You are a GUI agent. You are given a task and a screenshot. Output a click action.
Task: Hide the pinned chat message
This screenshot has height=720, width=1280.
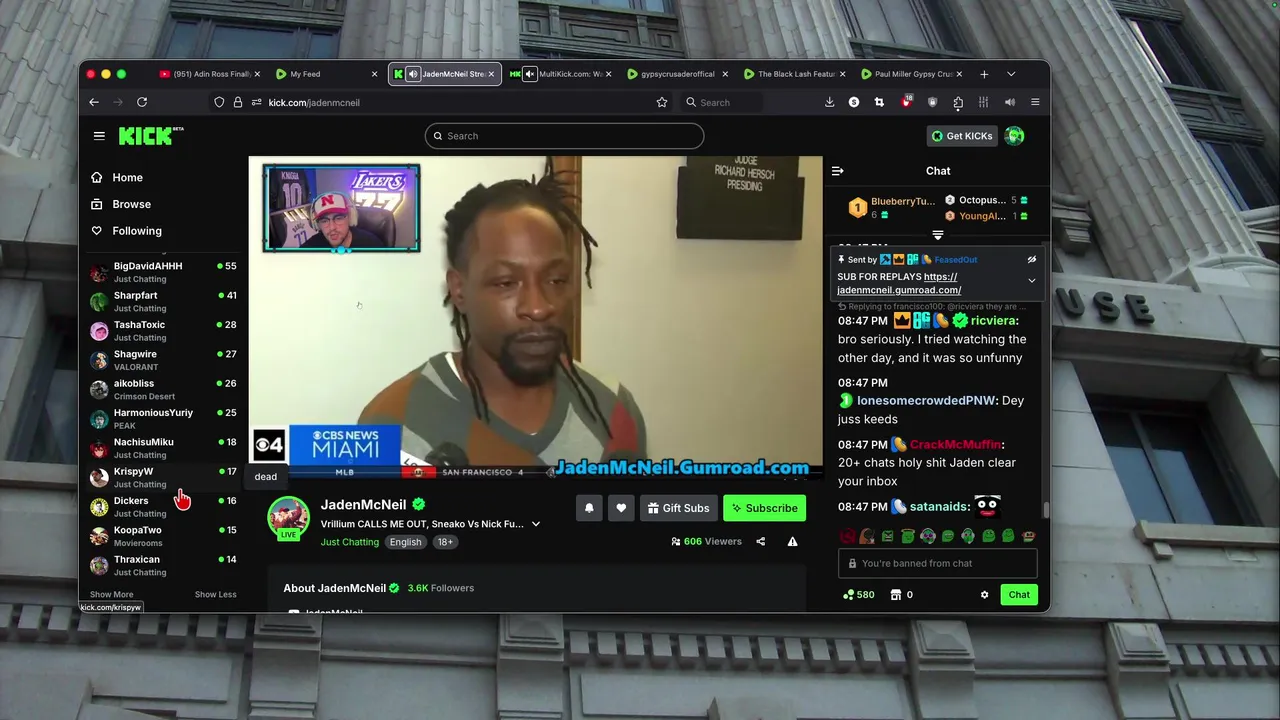1031,260
